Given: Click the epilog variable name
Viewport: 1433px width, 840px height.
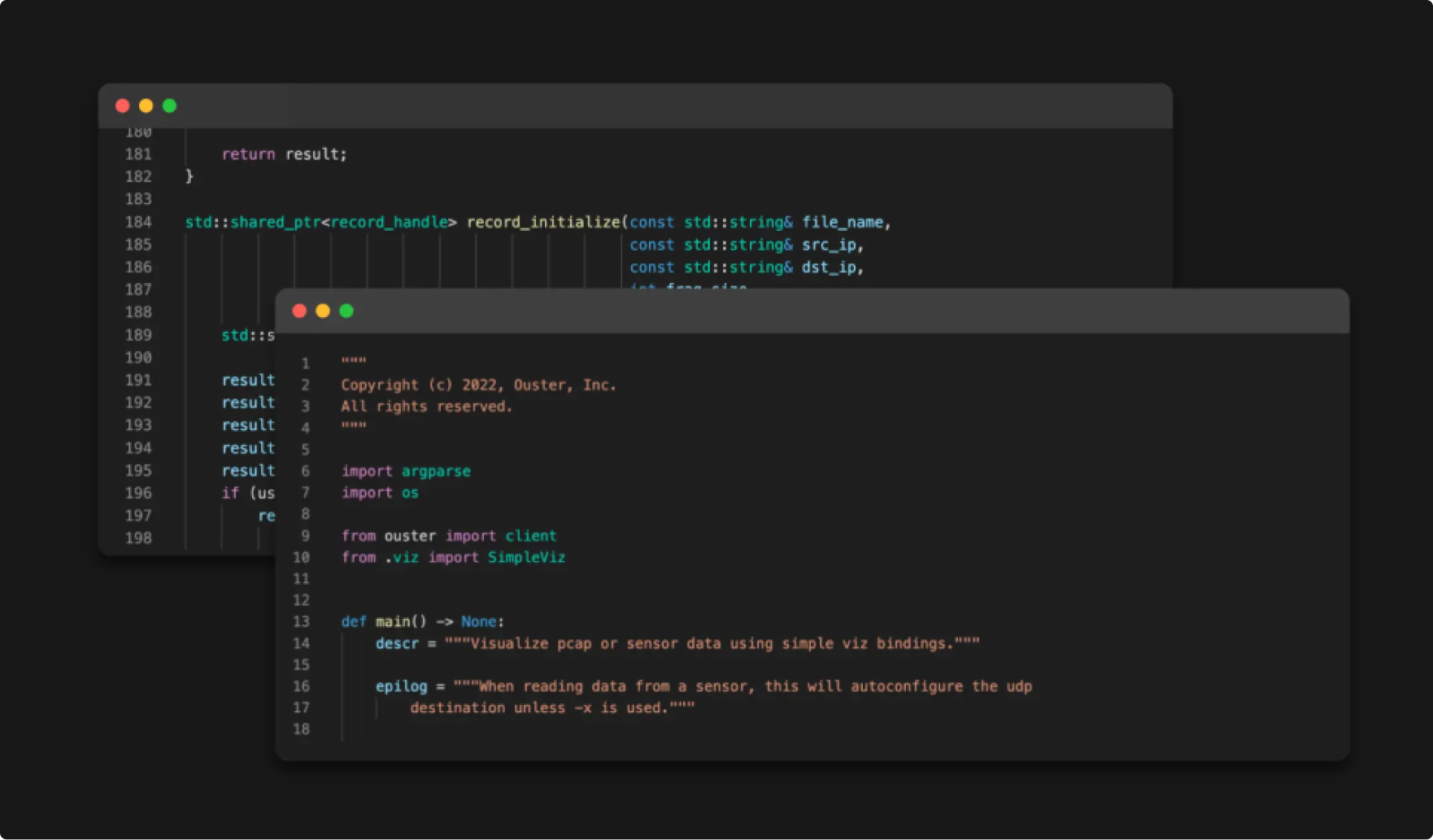Looking at the screenshot, I should 401,686.
